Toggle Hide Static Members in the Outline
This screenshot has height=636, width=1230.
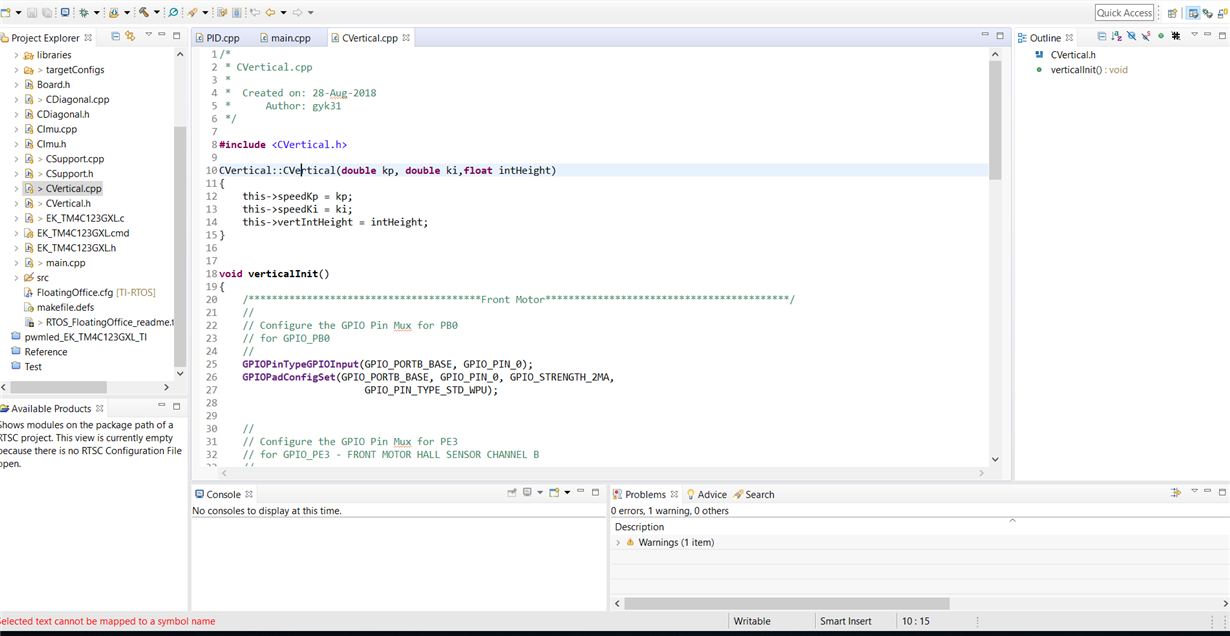1145,35
